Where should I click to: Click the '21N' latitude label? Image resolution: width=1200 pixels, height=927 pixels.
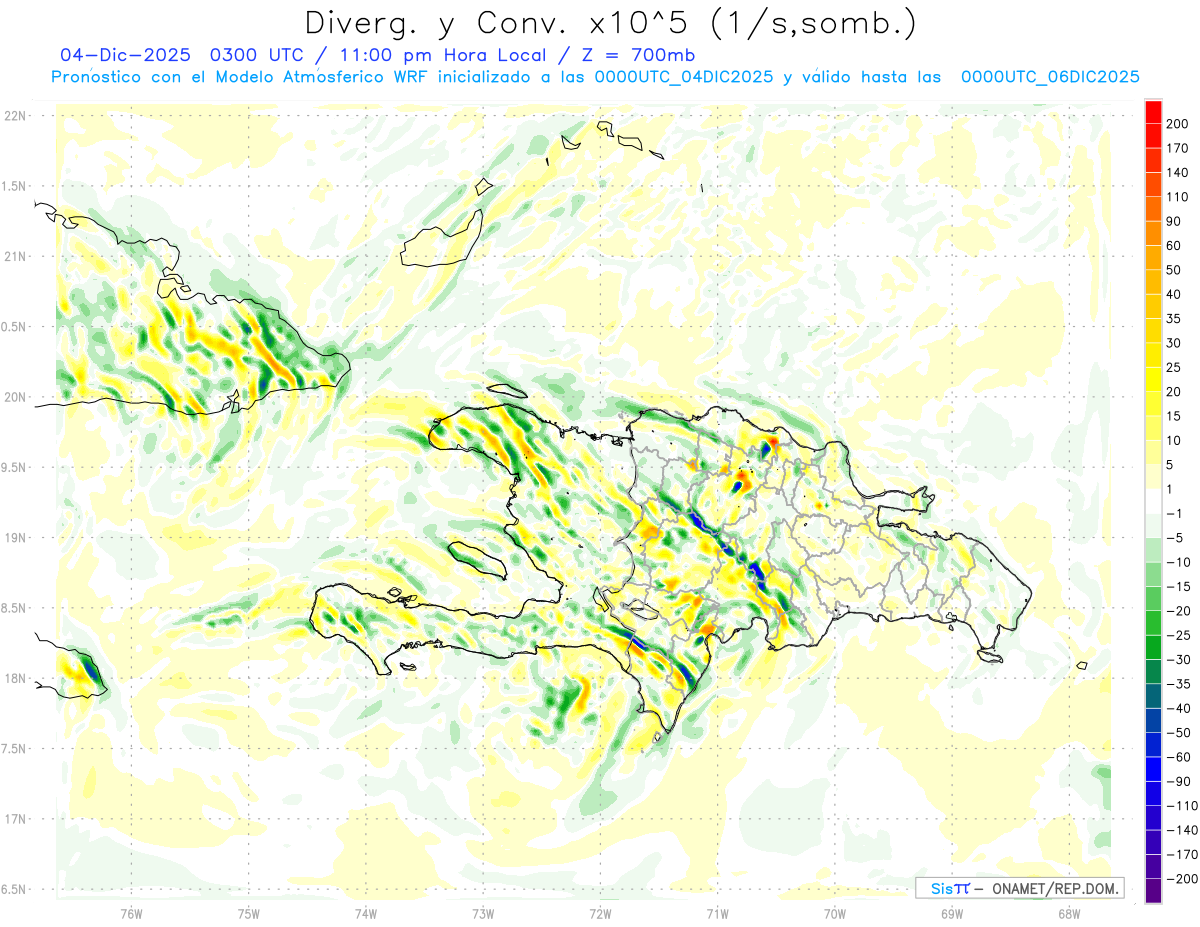[16, 257]
